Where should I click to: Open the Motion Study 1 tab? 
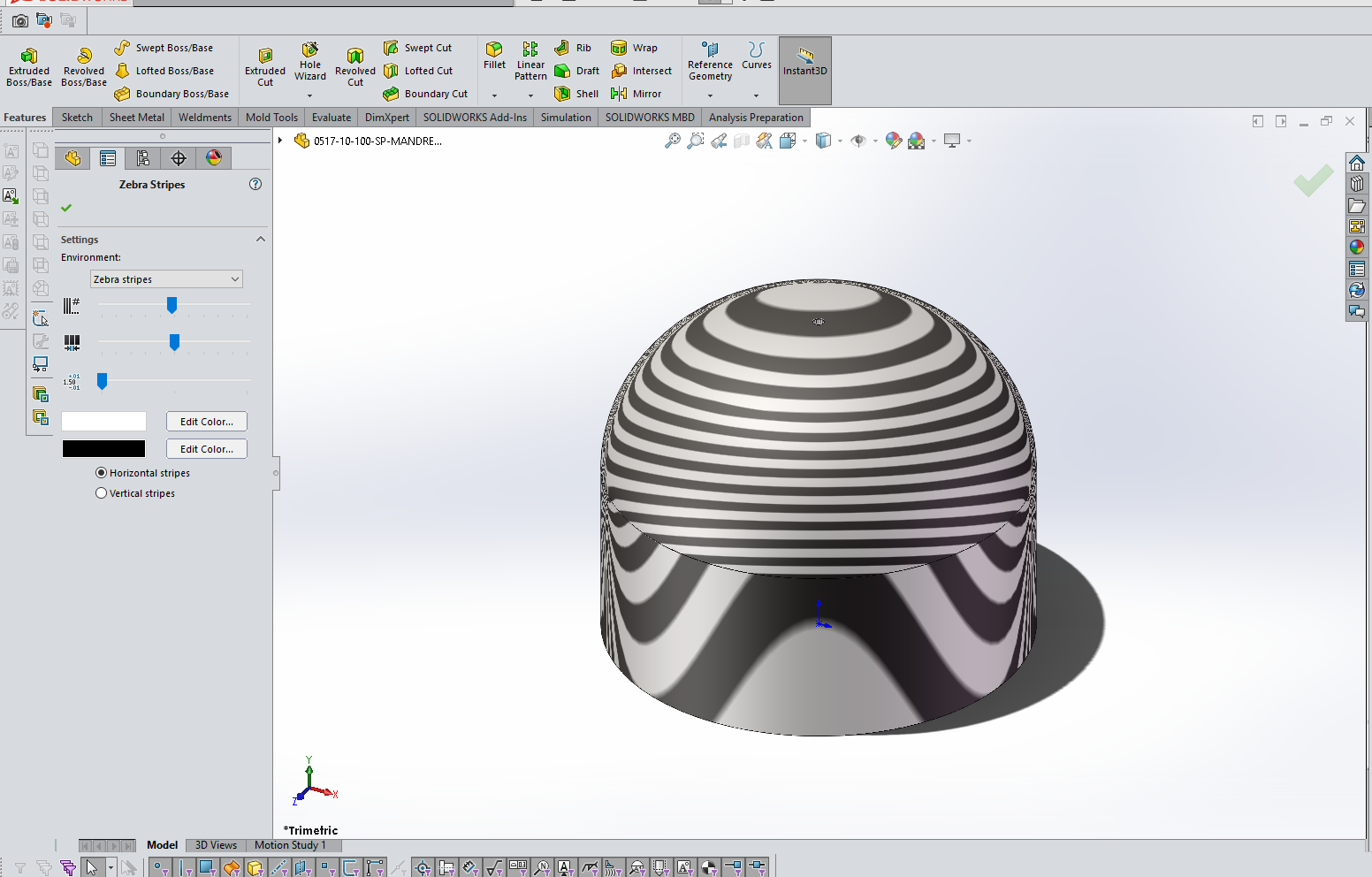(293, 844)
